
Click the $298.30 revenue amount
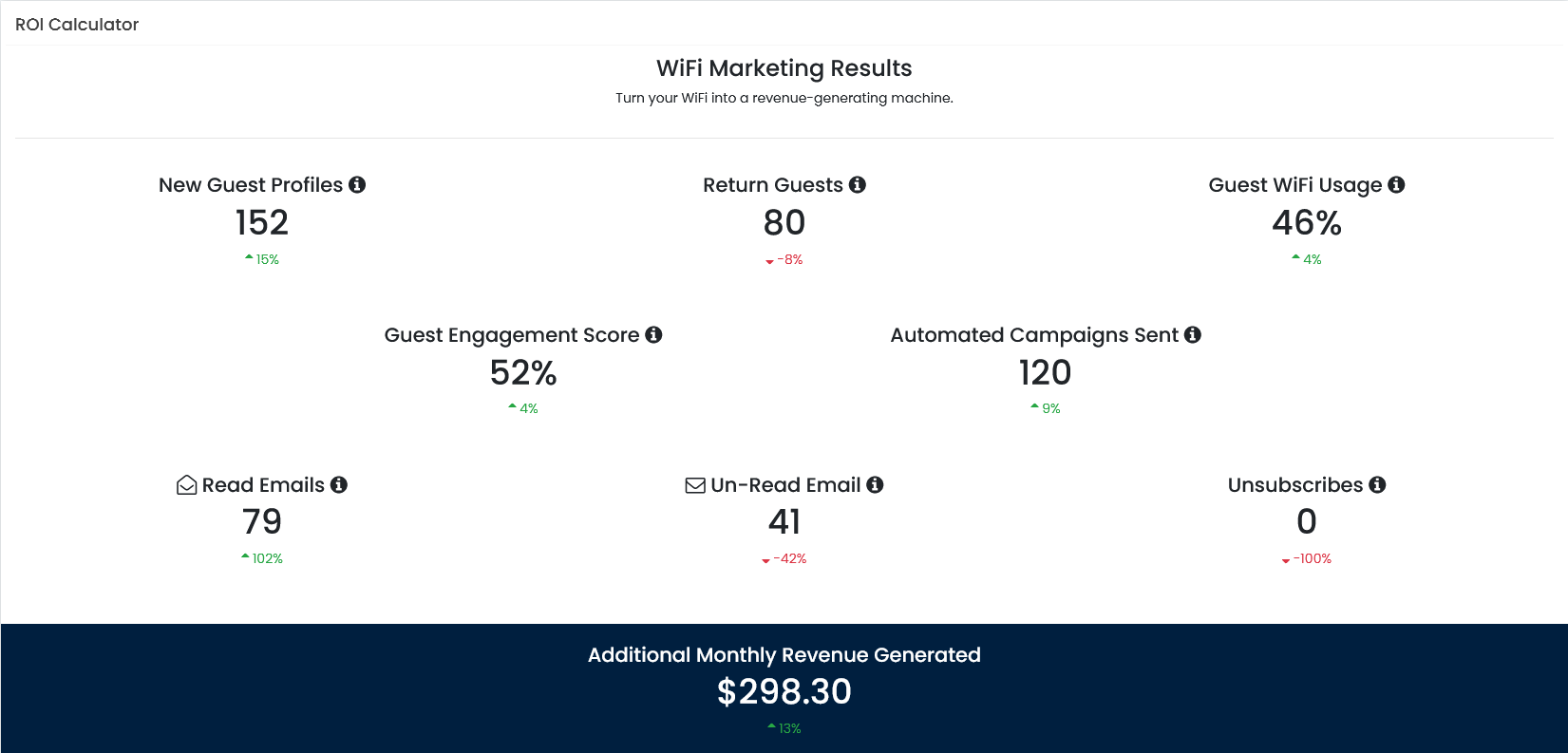[784, 691]
